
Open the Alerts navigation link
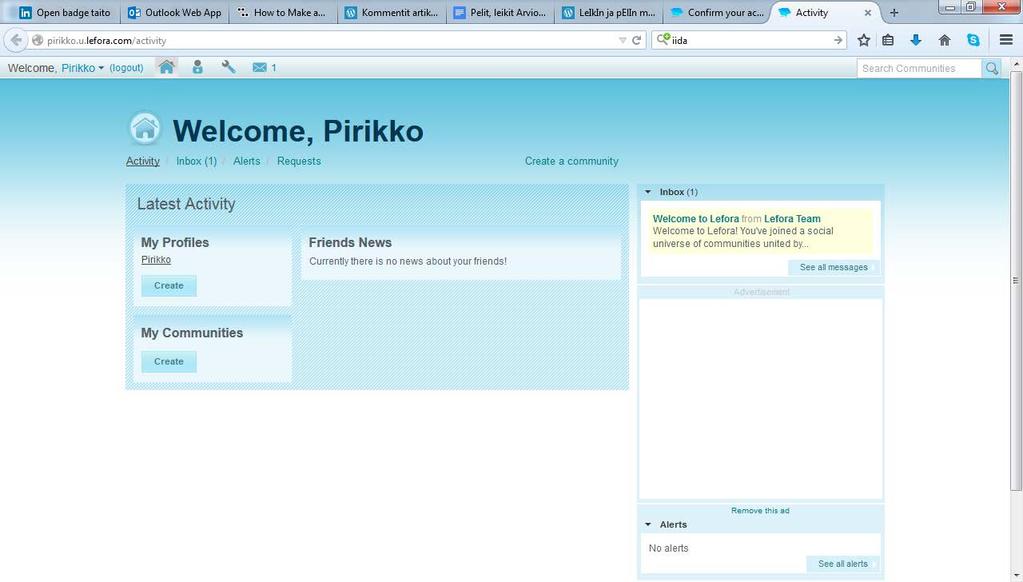(x=247, y=161)
